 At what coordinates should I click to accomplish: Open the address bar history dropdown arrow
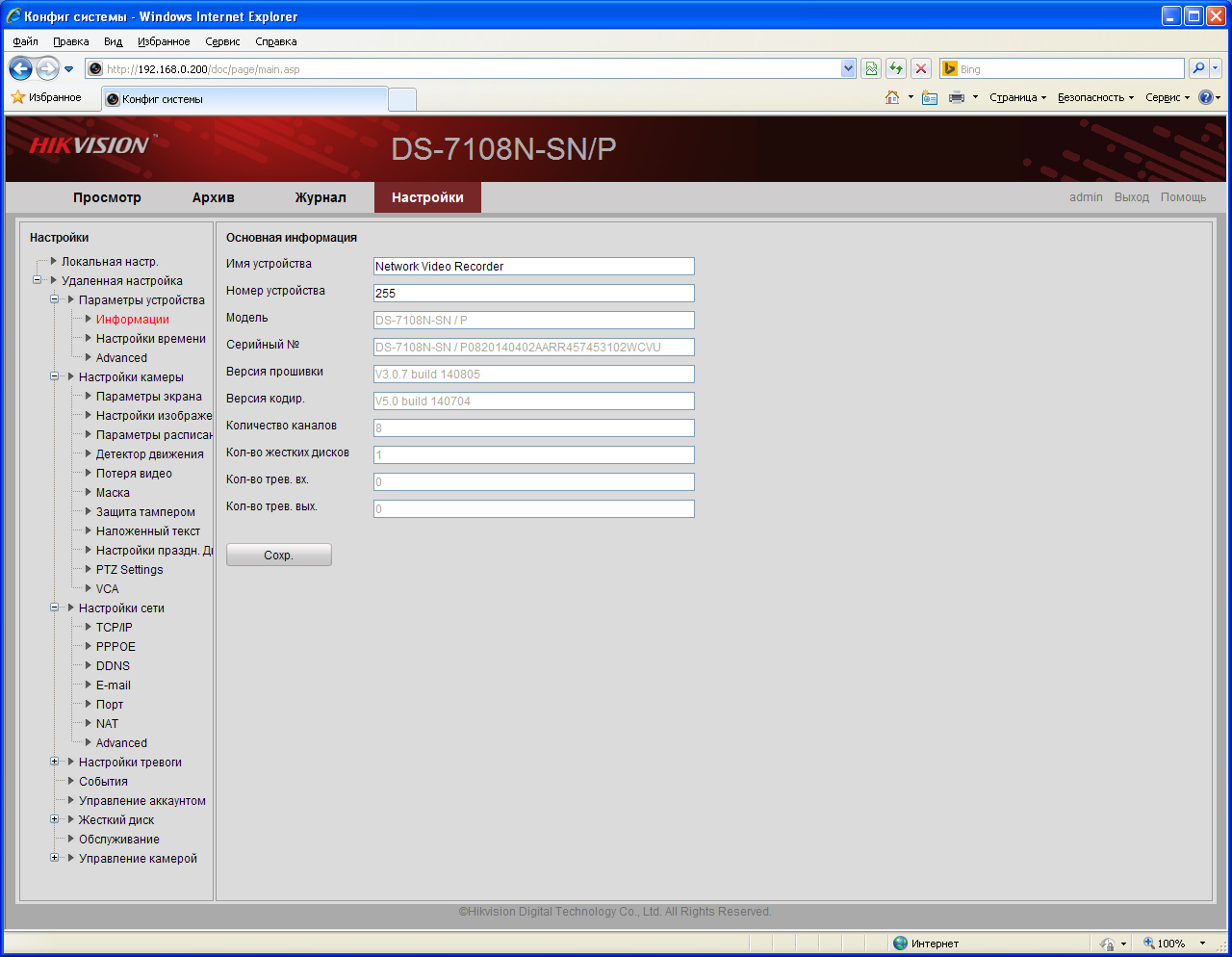[848, 68]
